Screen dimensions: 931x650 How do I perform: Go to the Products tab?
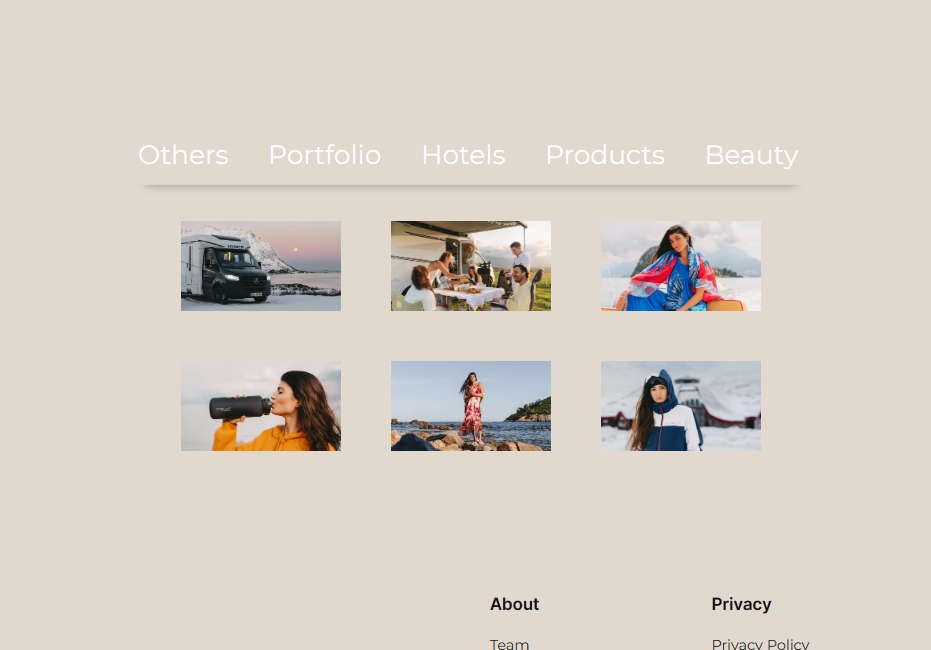point(605,155)
